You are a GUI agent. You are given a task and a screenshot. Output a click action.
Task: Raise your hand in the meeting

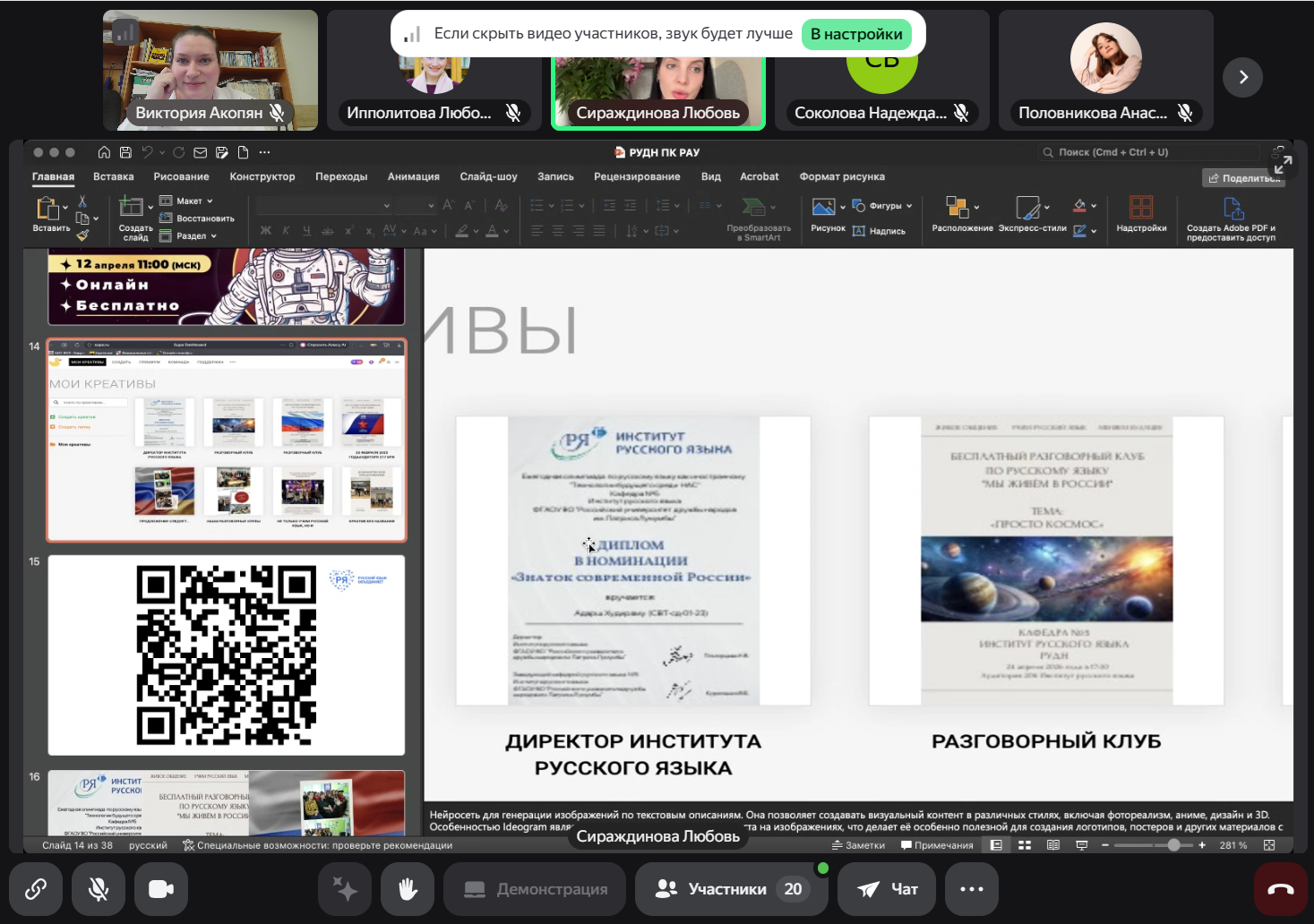[408, 889]
